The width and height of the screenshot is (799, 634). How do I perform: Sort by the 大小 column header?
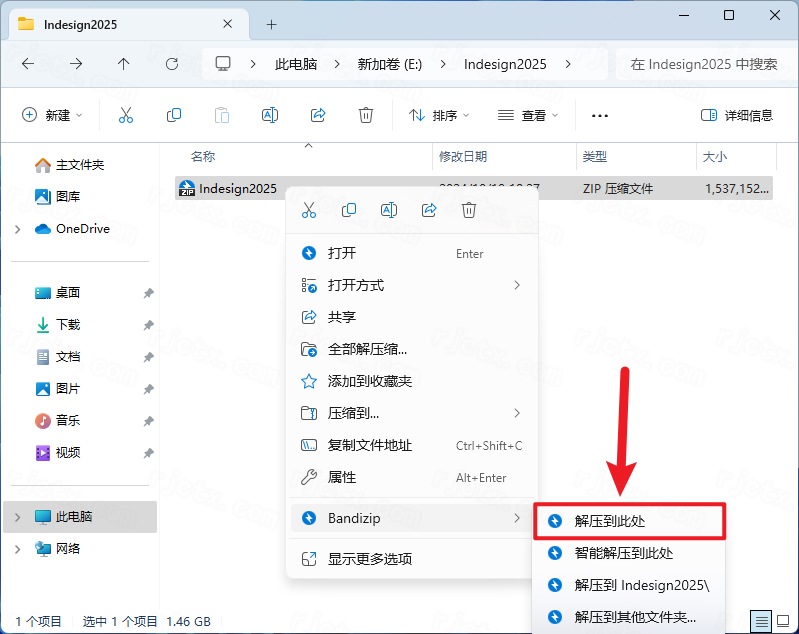pos(714,156)
